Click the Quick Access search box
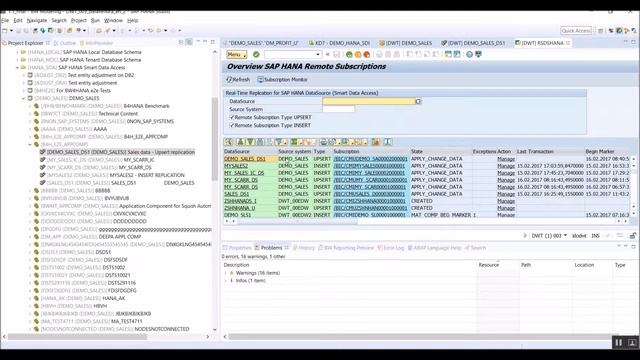 coord(576,31)
